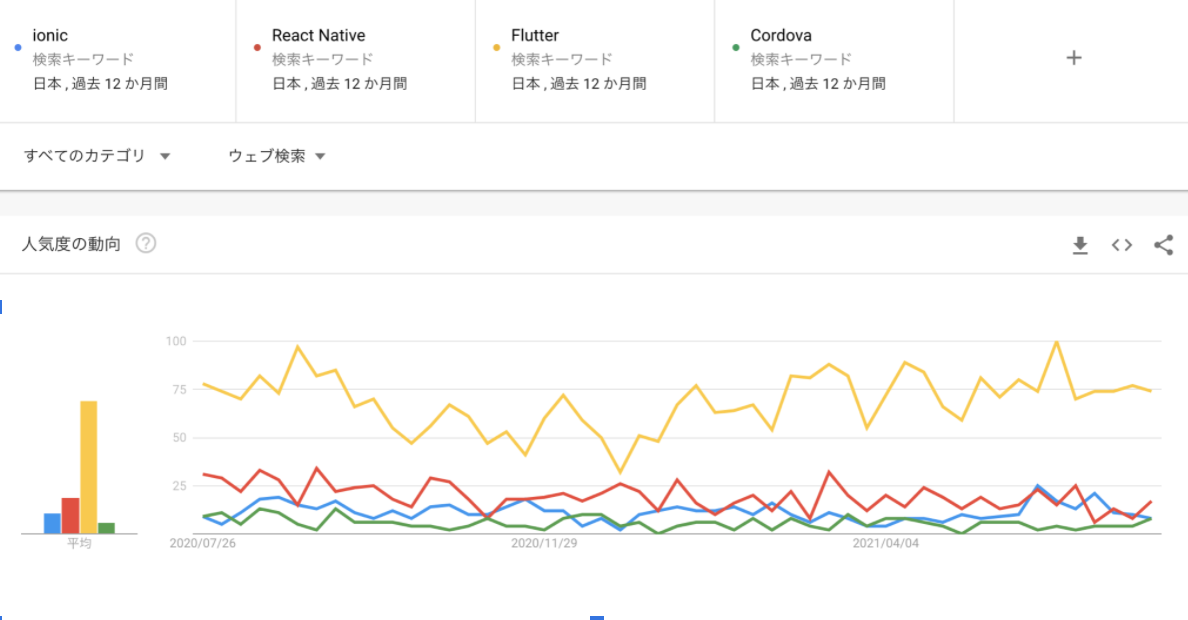The height and width of the screenshot is (620, 1188).
Task: Click the 2020/11/29 date label
Action: [x=544, y=543]
